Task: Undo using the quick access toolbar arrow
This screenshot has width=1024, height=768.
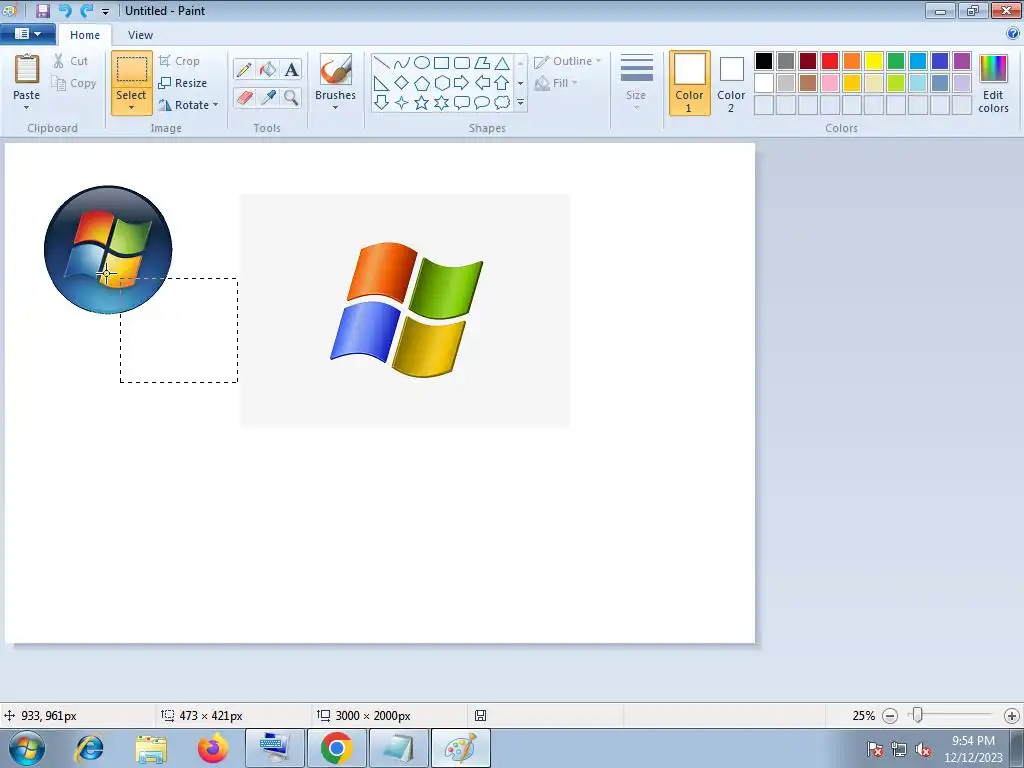Action: coord(65,10)
